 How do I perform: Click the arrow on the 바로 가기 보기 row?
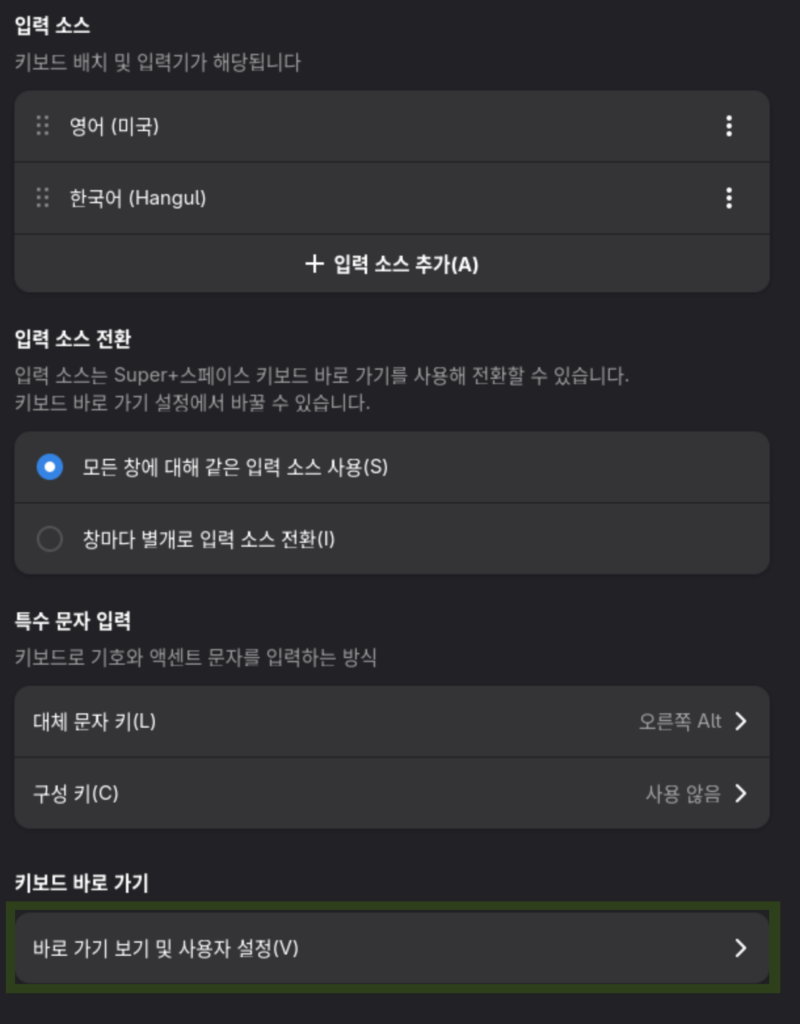tap(741, 948)
